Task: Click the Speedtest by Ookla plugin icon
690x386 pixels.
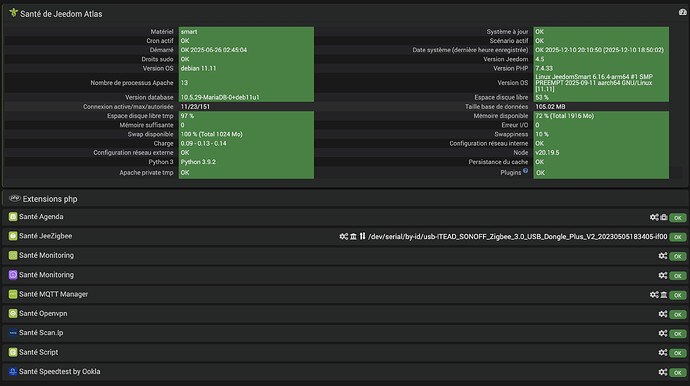Action: (13, 371)
